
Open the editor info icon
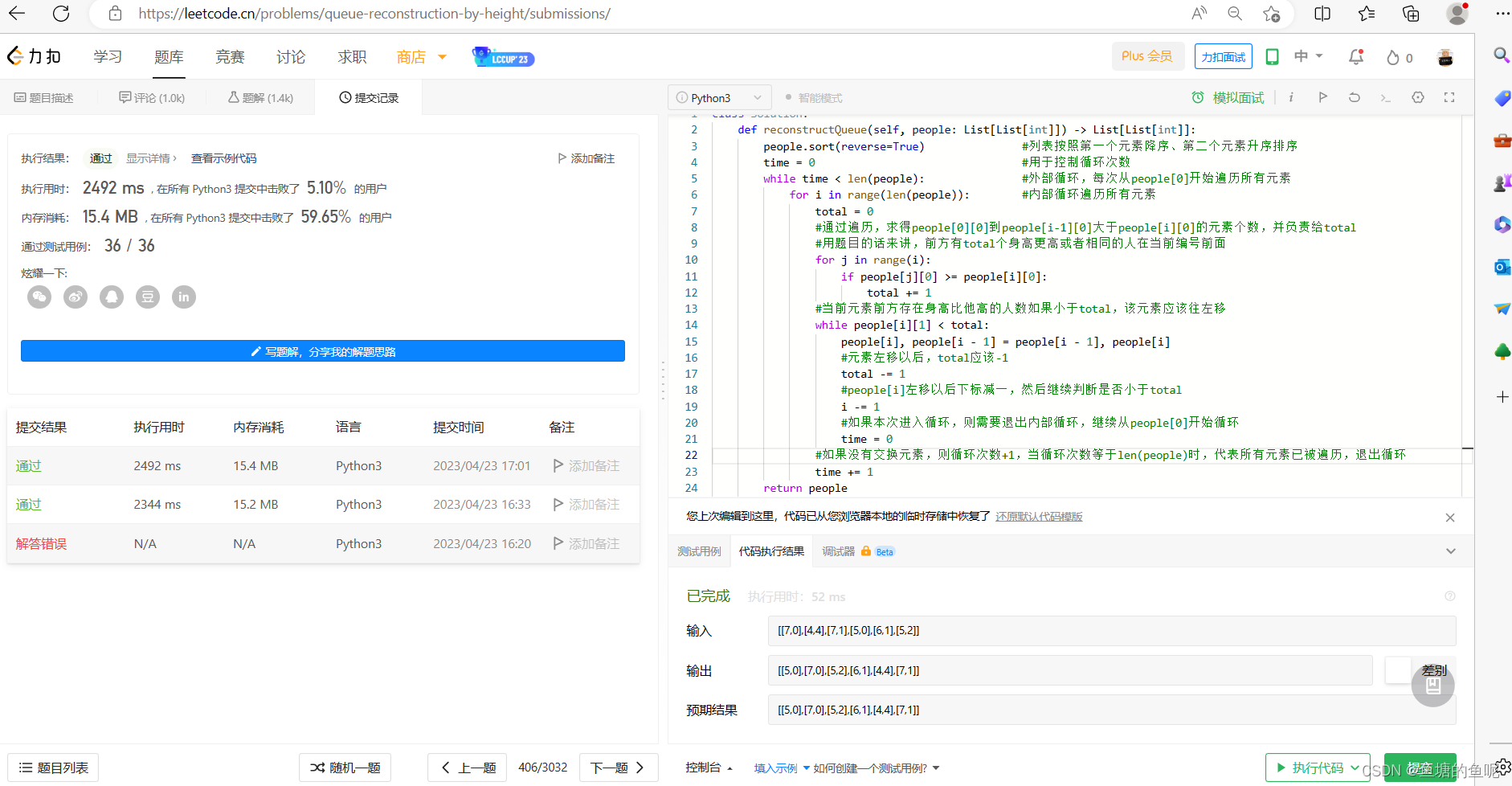tap(1291, 97)
